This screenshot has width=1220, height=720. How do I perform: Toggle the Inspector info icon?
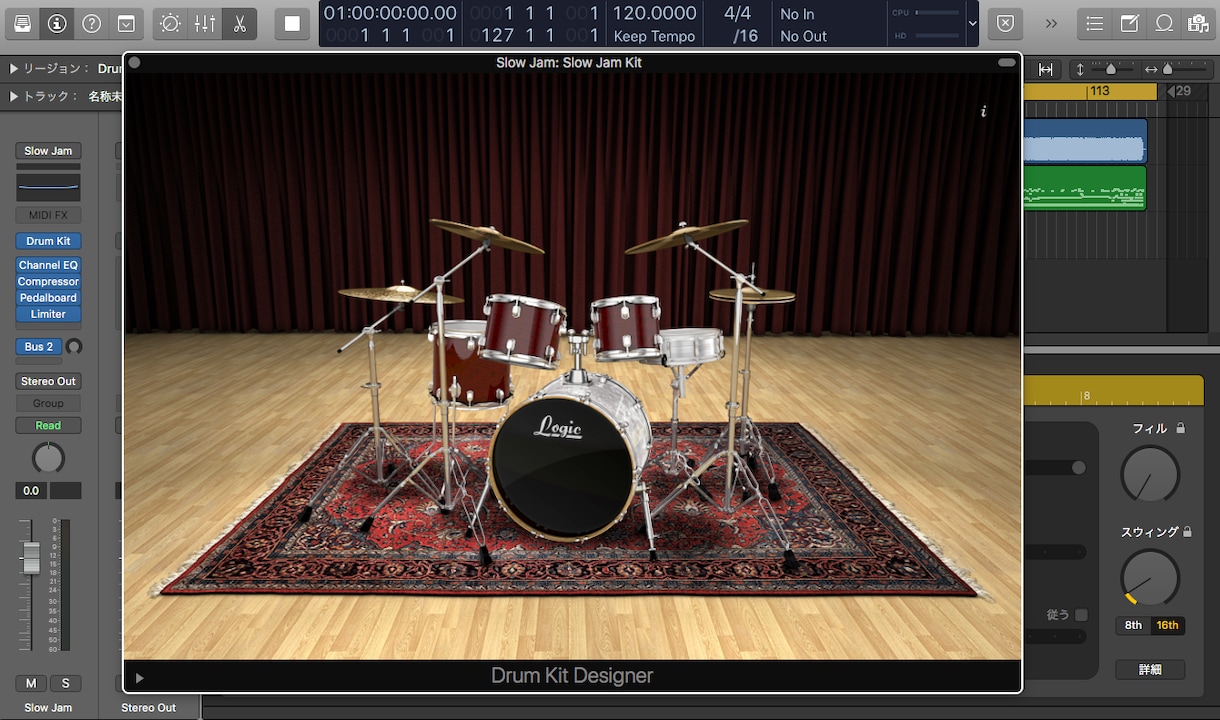[57, 23]
